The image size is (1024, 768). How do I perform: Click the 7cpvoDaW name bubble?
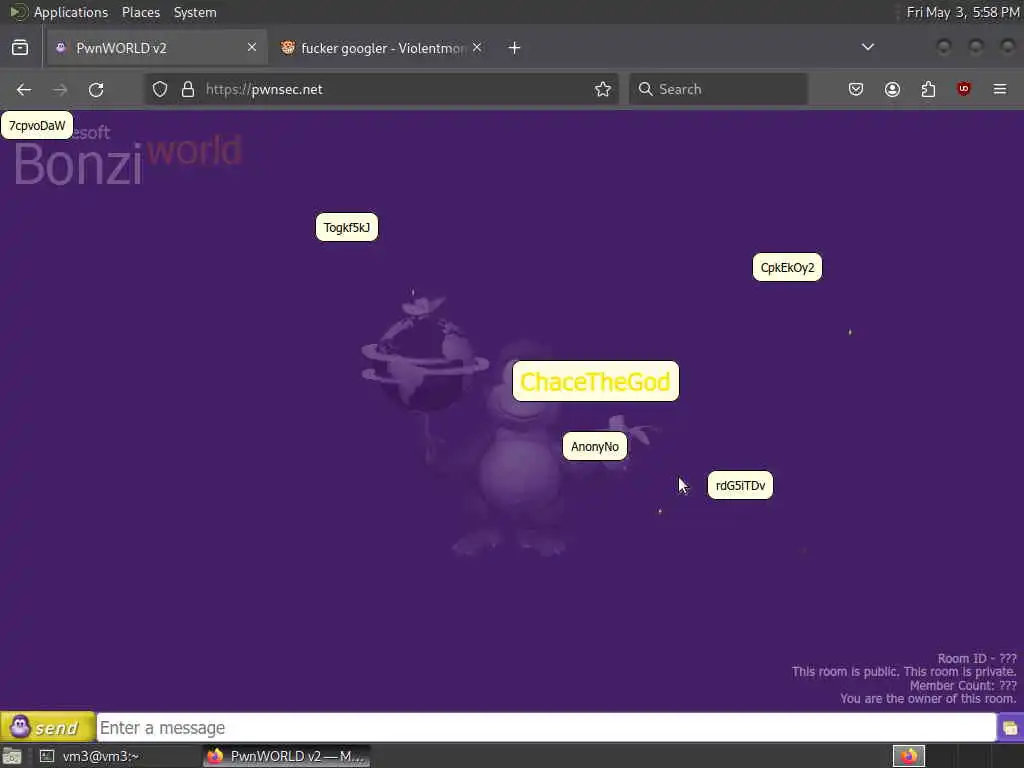[37, 125]
